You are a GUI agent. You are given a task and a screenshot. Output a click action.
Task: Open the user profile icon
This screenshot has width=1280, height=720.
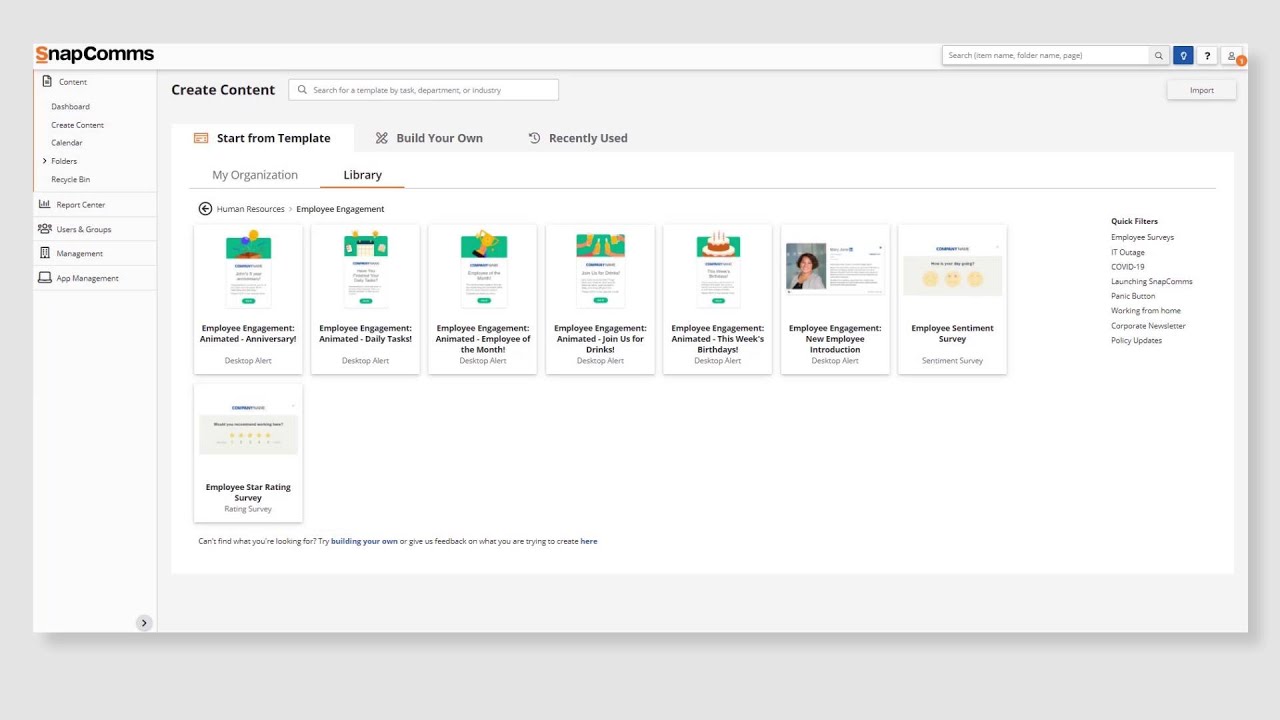[x=1232, y=56]
